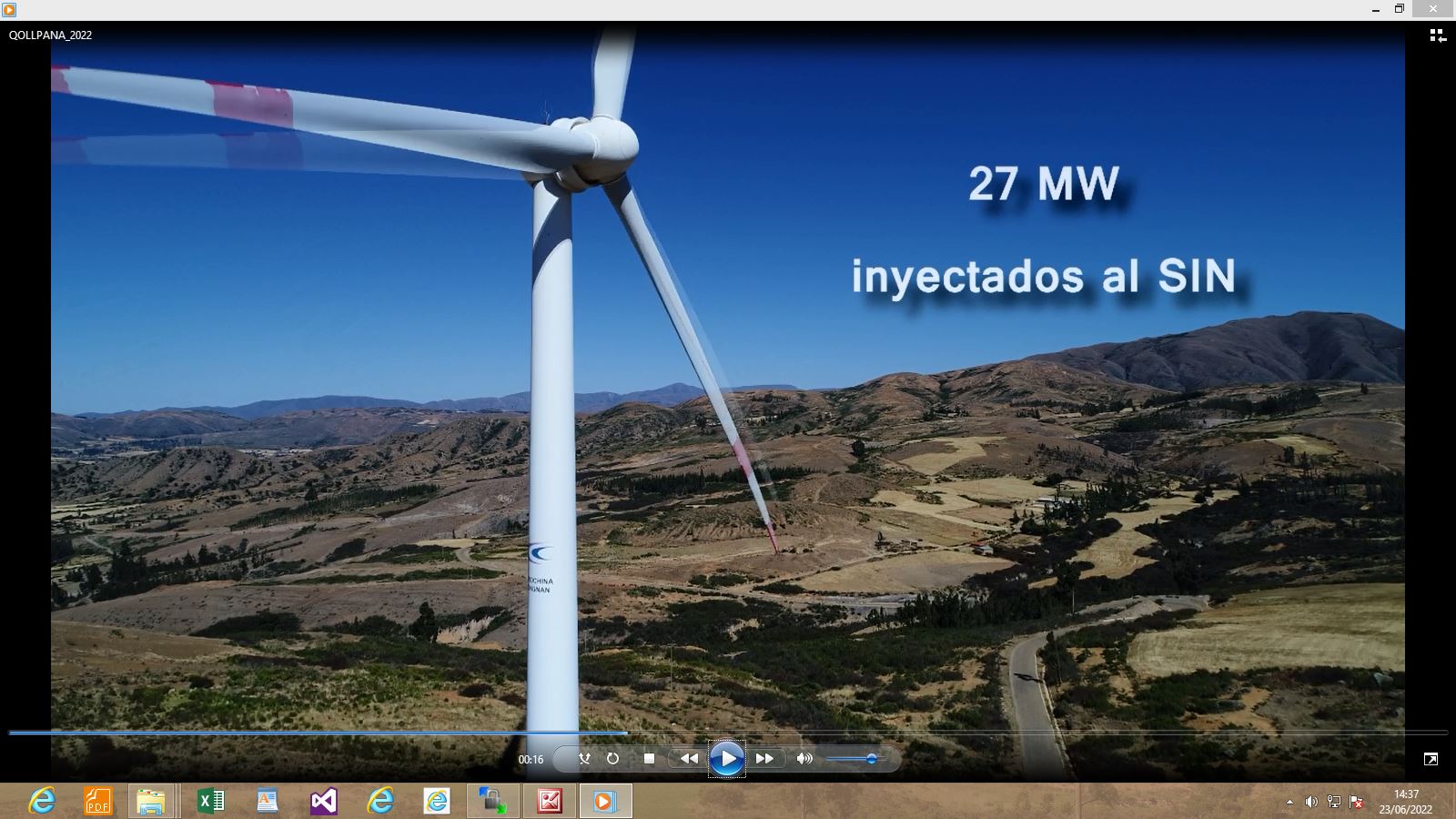Toggle shuffle mode in the player
Viewport: 1456px width, 819px height.
click(x=584, y=758)
